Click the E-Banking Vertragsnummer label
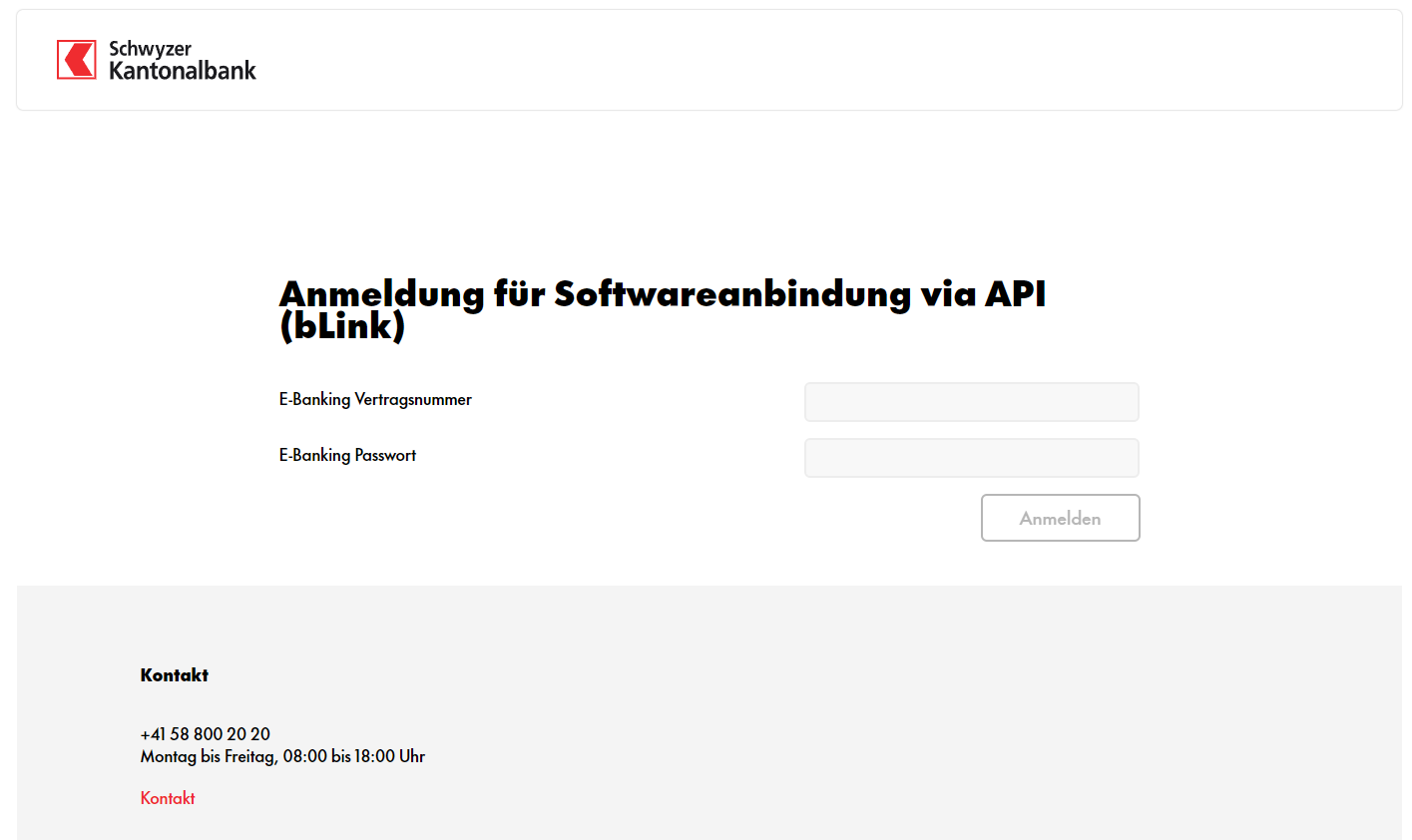 tap(375, 399)
